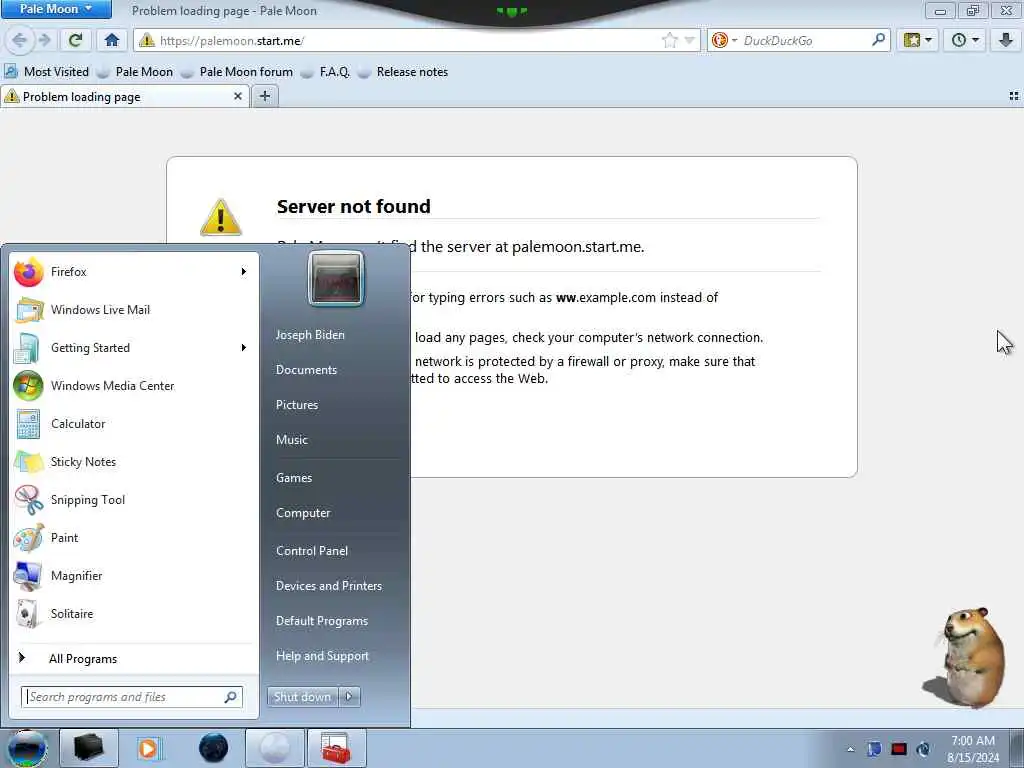Click the Pale Moon taskbar button
This screenshot has width=1024, height=768.
(x=275, y=748)
